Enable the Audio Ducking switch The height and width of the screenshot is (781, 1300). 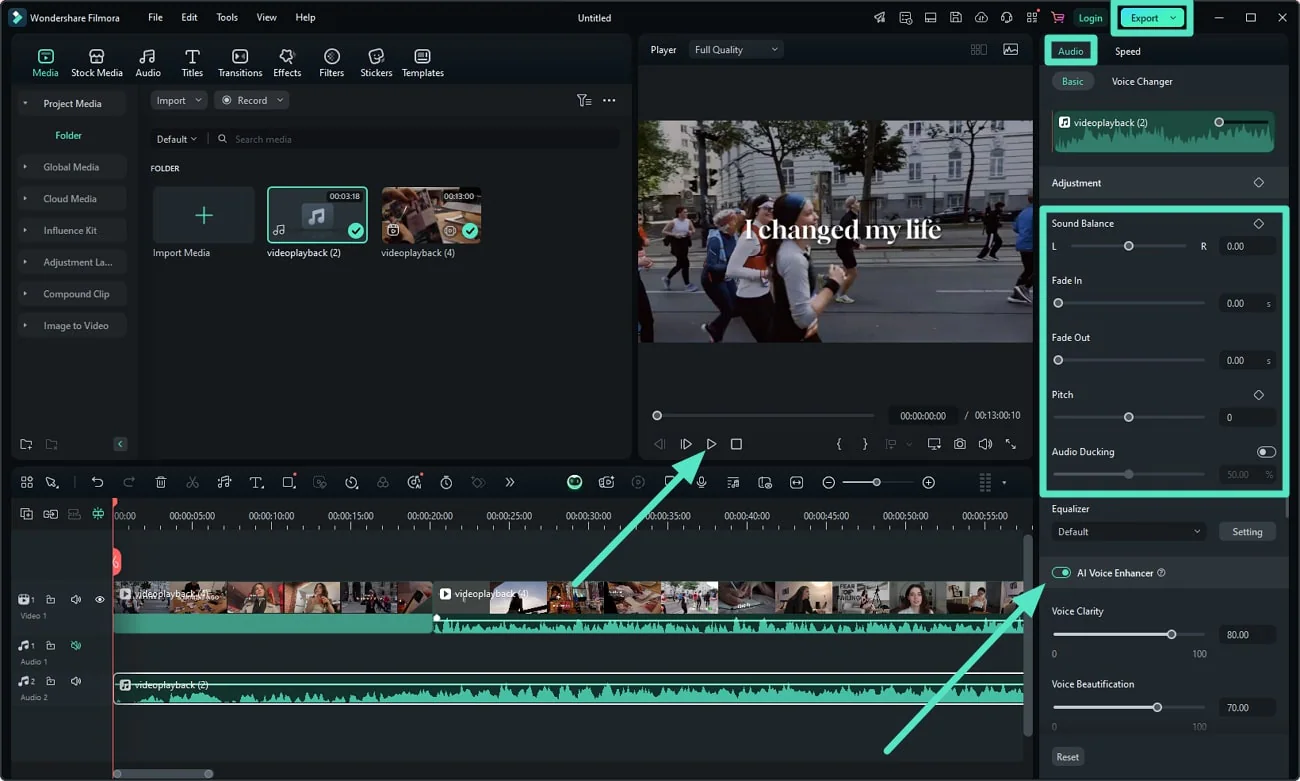pos(1266,452)
